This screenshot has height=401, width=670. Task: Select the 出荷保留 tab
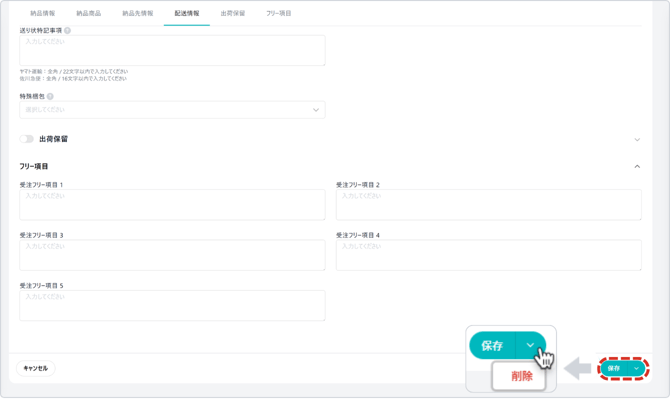click(x=232, y=14)
